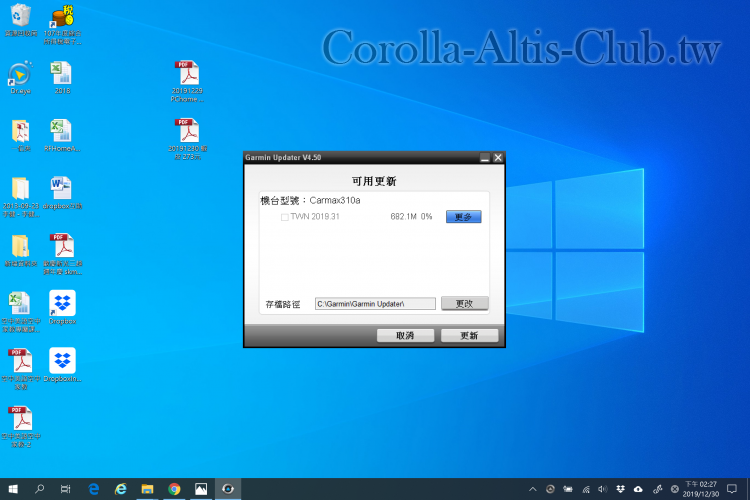Open File Explorer from the taskbar
Screen dimensions: 750x500
(x=147, y=489)
